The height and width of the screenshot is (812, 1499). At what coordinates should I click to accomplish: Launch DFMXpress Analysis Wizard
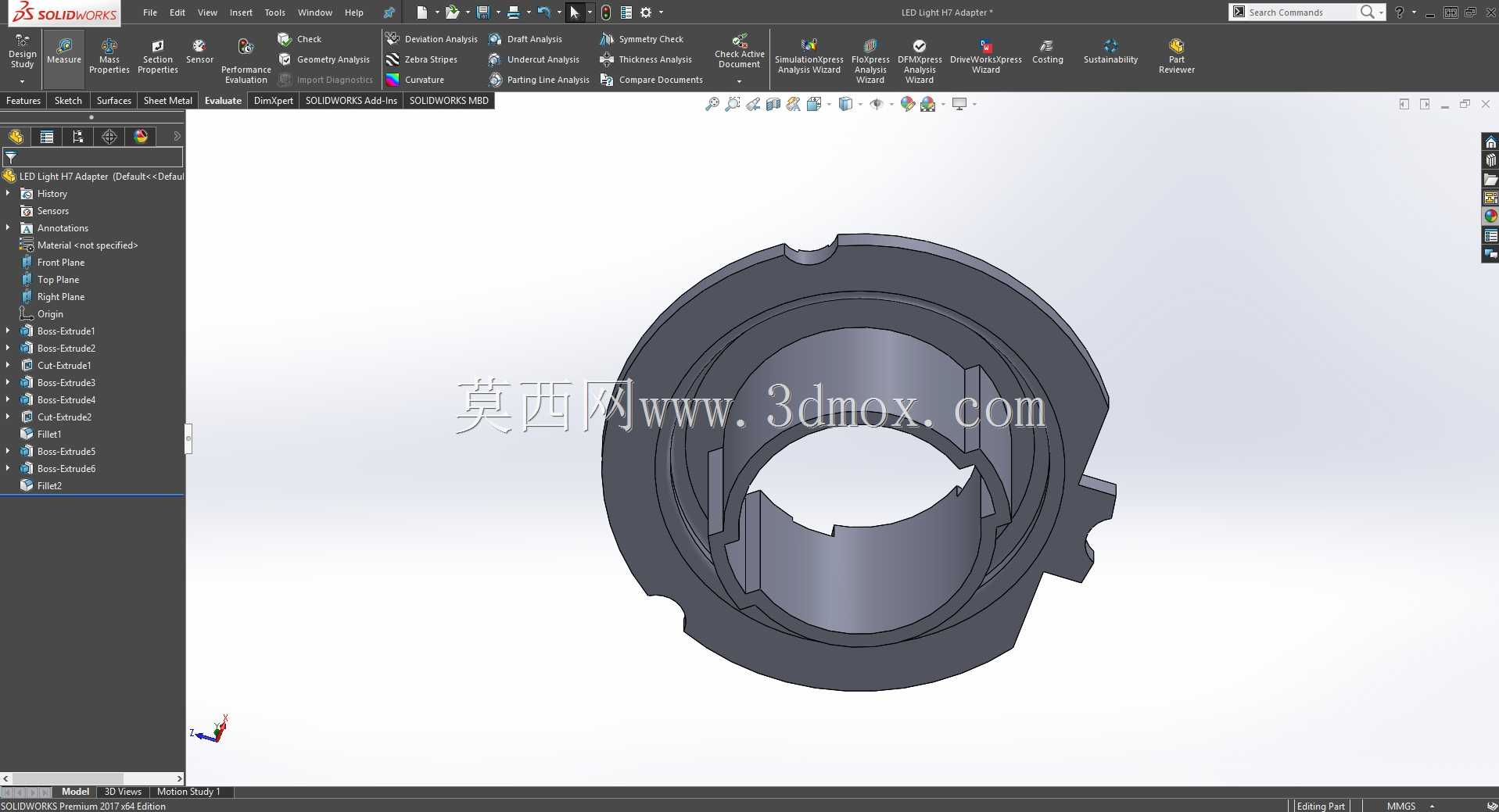pos(920,61)
